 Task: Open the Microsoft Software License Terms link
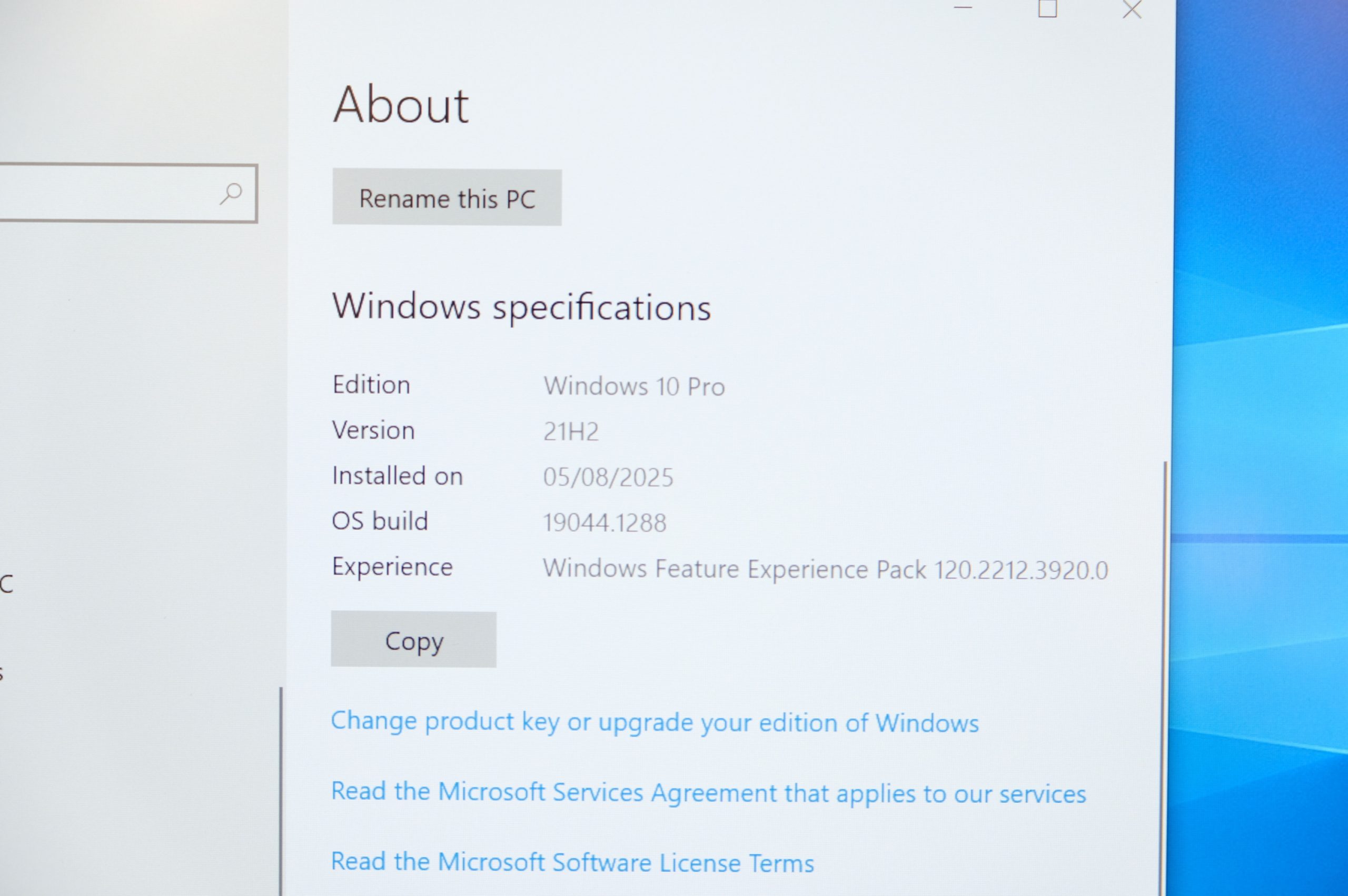point(572,862)
